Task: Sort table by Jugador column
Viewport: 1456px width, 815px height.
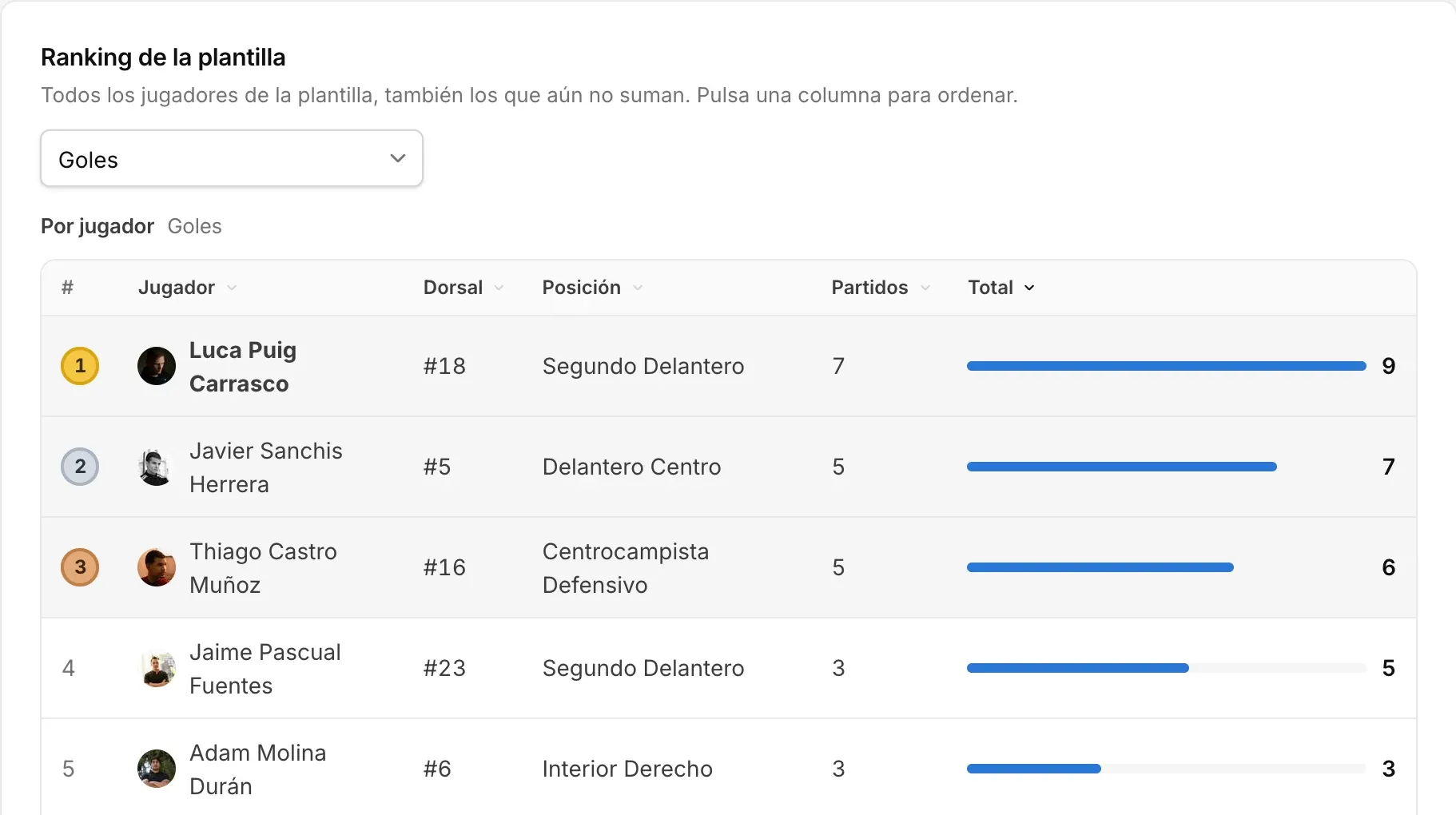Action: 187,288
